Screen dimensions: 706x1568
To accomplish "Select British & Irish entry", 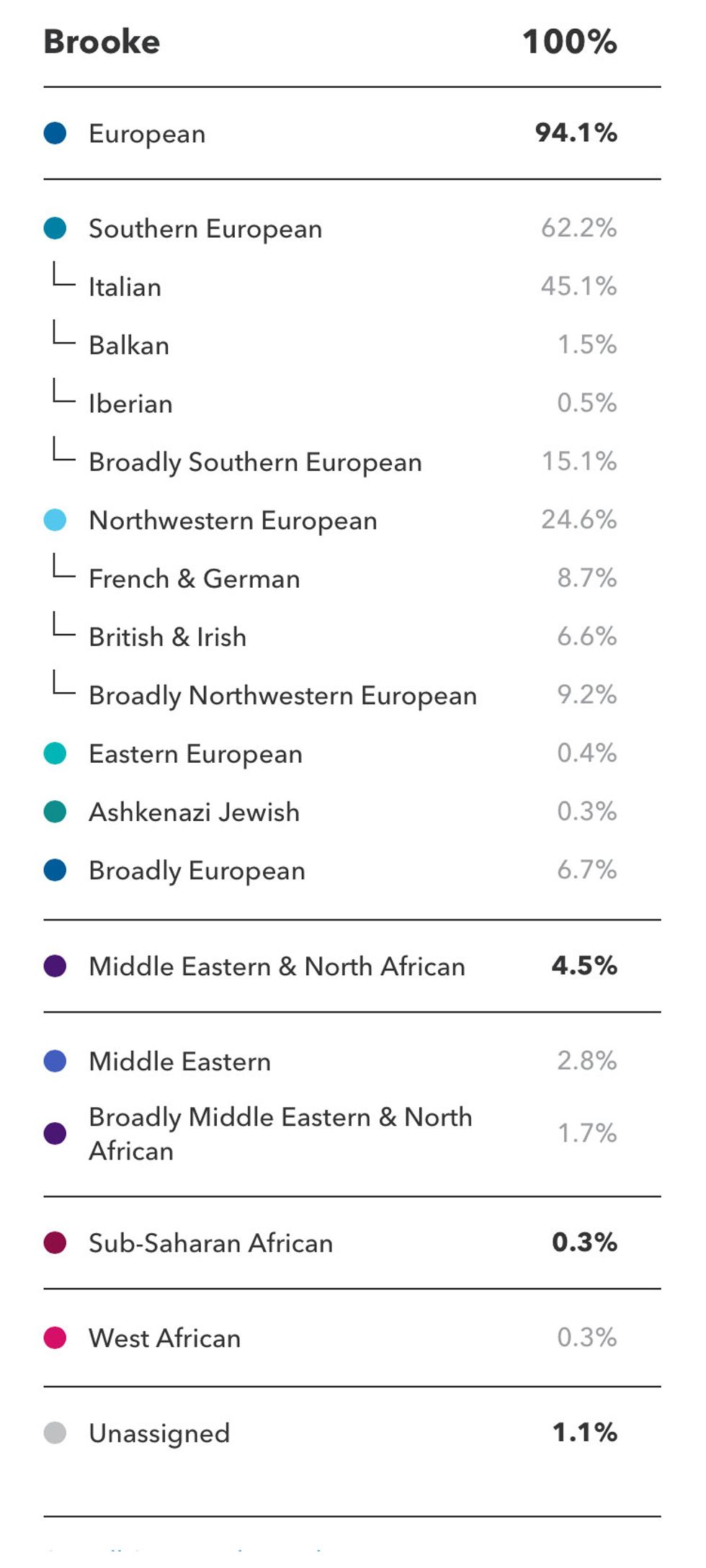I will [352, 637].
